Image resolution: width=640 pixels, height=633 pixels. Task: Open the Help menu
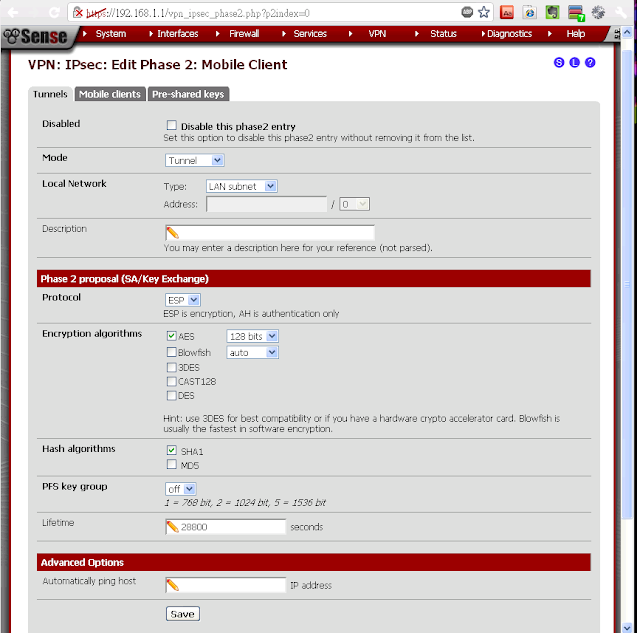click(576, 34)
